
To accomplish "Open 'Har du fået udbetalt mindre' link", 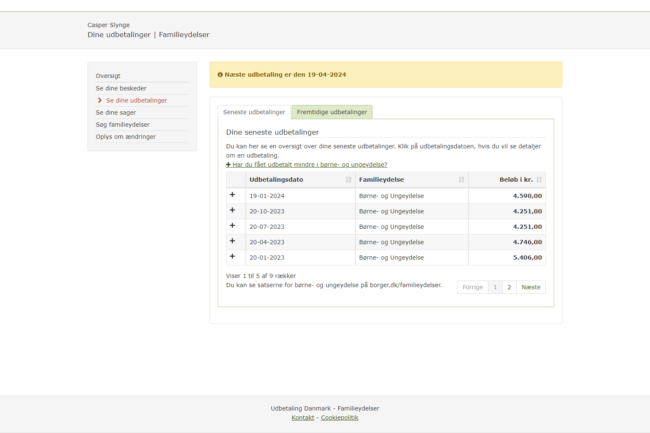I will (309, 164).
